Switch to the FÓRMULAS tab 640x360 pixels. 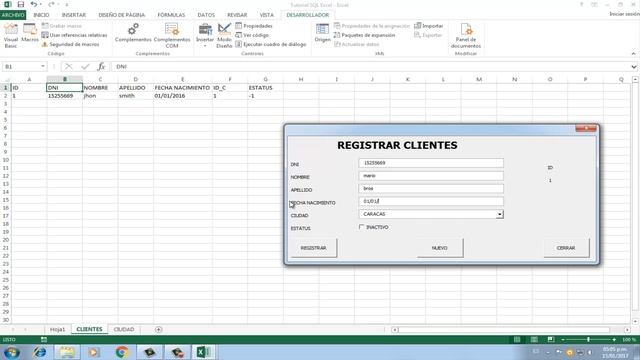click(171, 15)
